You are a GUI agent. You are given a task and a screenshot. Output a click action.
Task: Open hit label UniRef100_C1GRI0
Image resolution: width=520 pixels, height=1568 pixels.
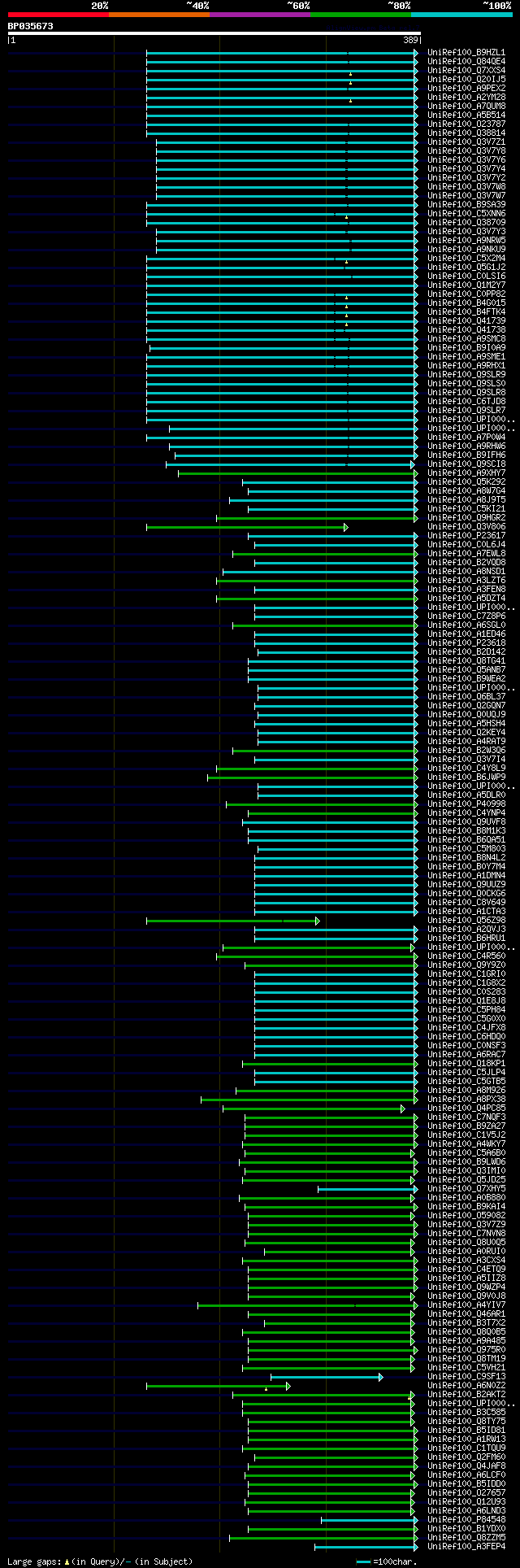pyautogui.click(x=466, y=974)
